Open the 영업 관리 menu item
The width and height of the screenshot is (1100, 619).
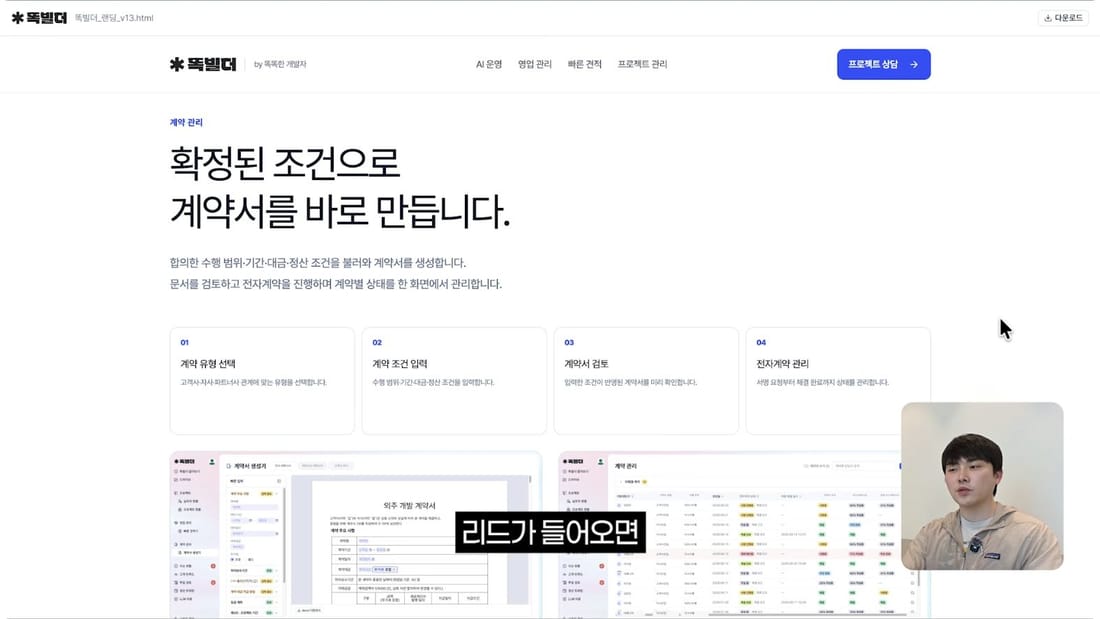click(x=535, y=64)
